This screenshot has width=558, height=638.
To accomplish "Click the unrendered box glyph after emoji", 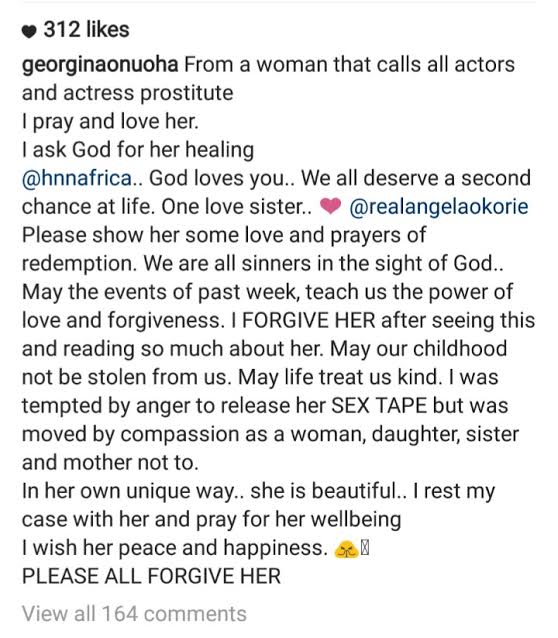I will [365, 549].
